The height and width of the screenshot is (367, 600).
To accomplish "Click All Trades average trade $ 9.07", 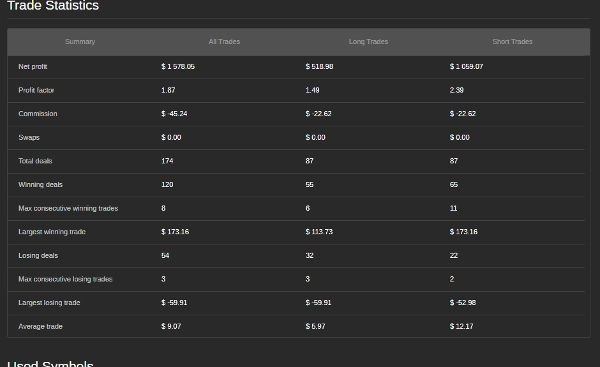I will [171, 326].
